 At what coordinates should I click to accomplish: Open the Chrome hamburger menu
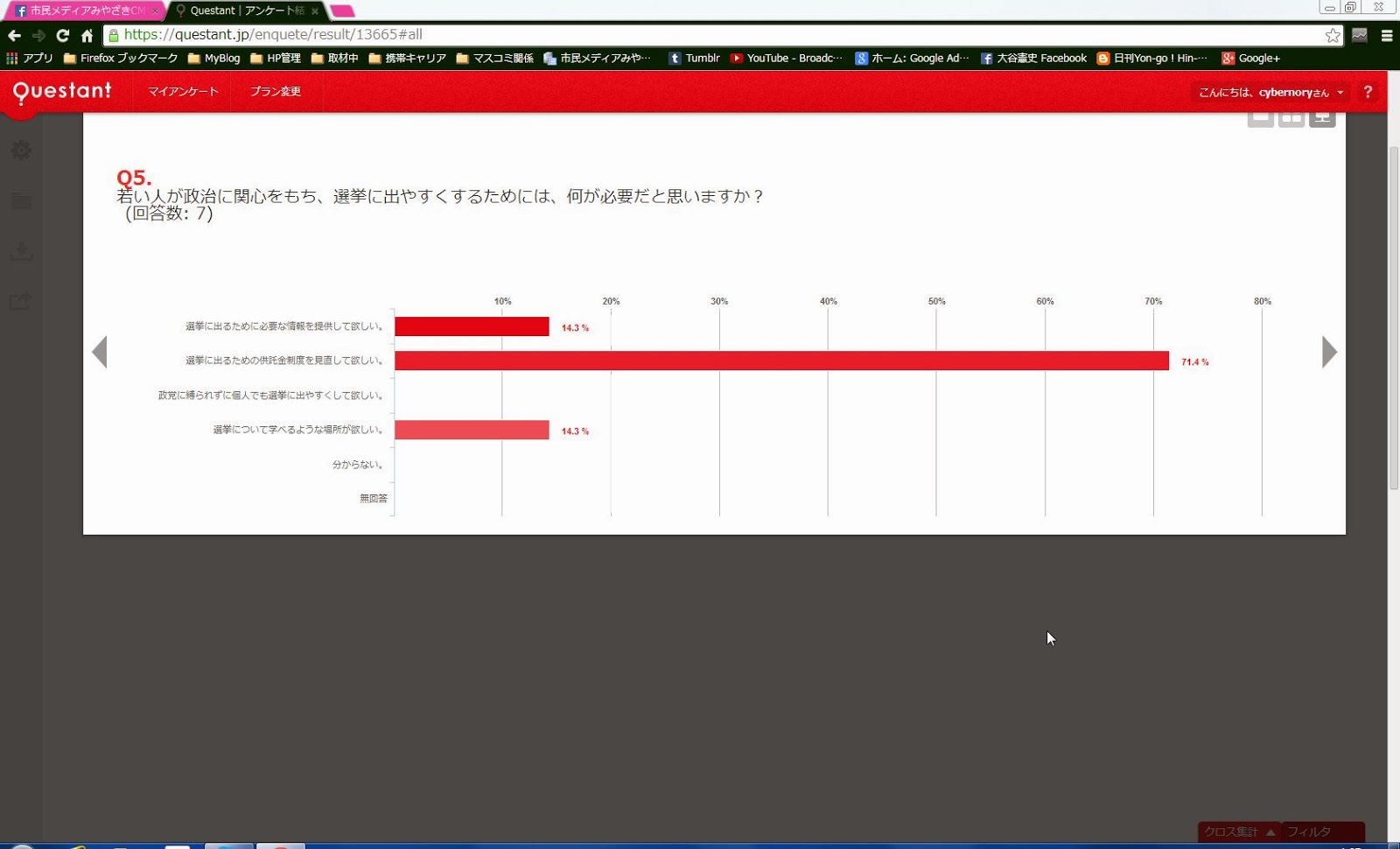(x=1387, y=35)
